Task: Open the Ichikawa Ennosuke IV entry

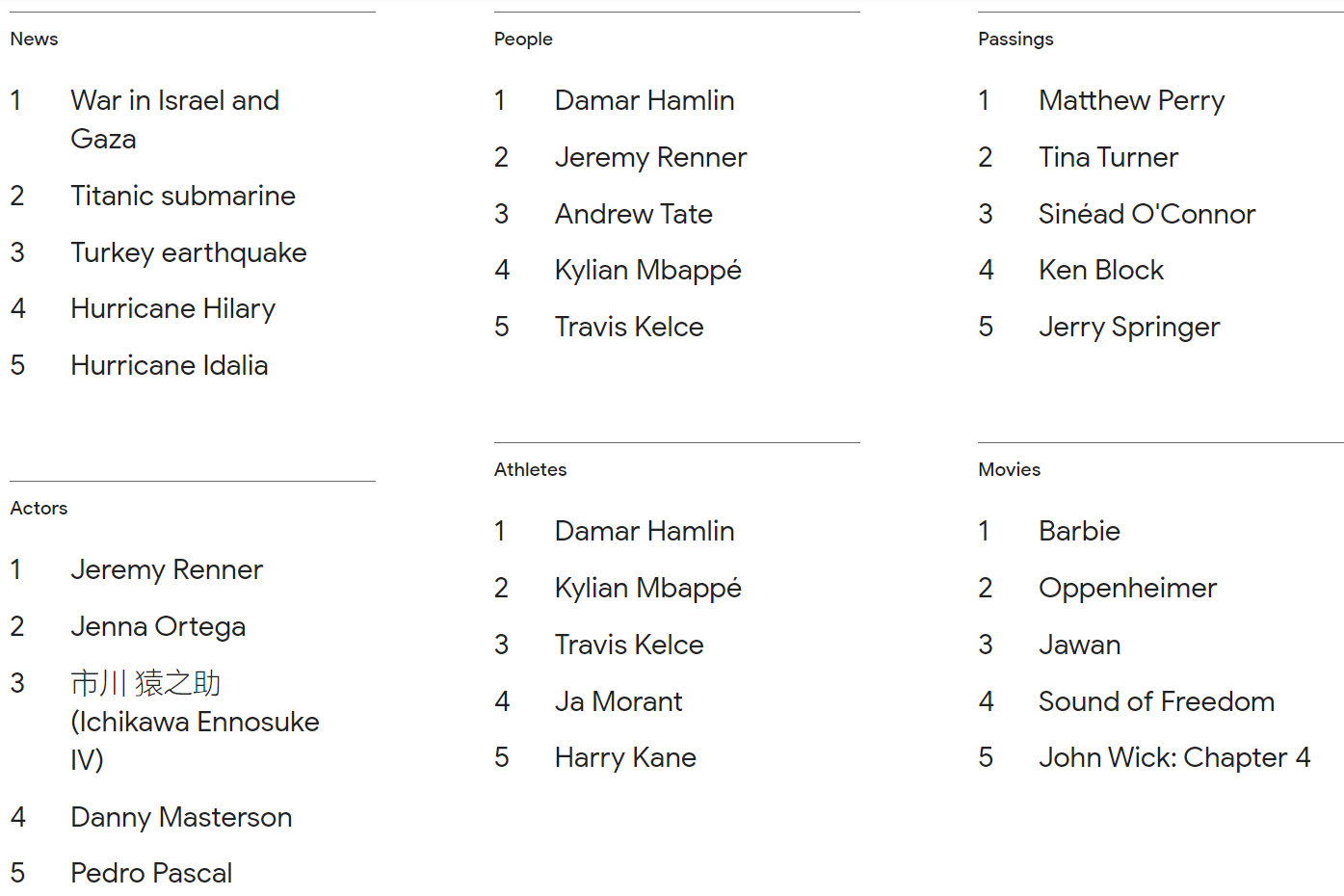Action: point(196,722)
